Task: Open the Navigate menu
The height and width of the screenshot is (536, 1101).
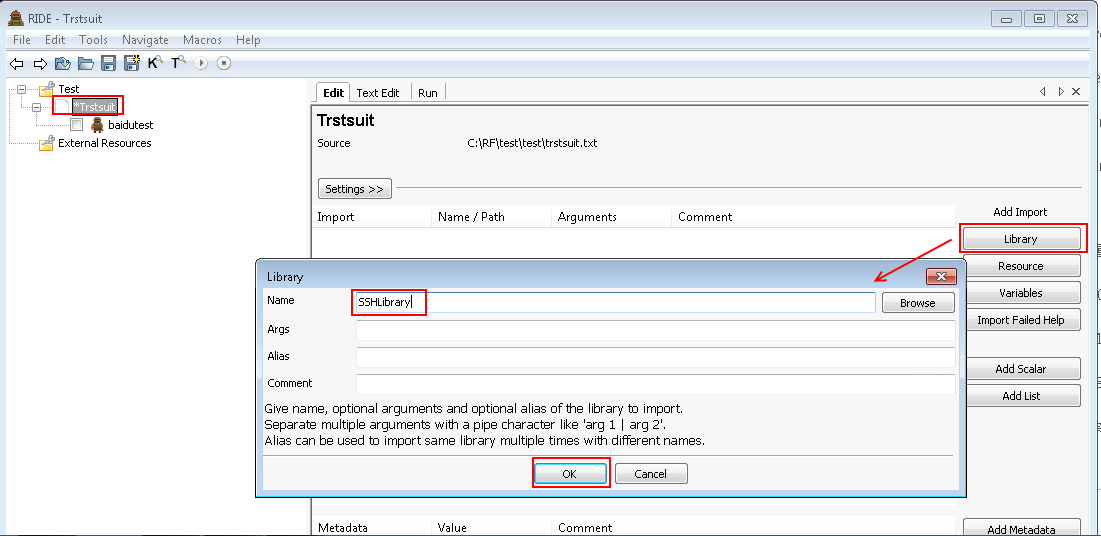Action: (145, 40)
